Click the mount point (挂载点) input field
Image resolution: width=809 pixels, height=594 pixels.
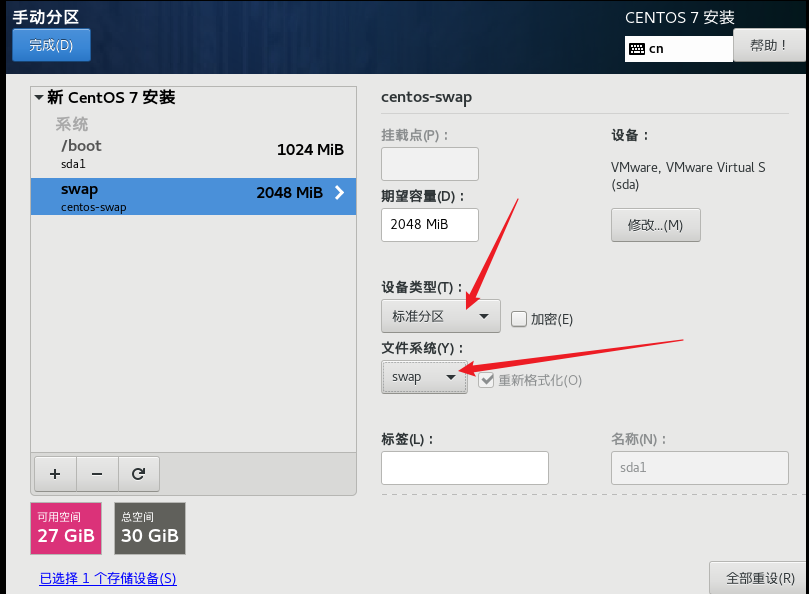pyautogui.click(x=430, y=164)
